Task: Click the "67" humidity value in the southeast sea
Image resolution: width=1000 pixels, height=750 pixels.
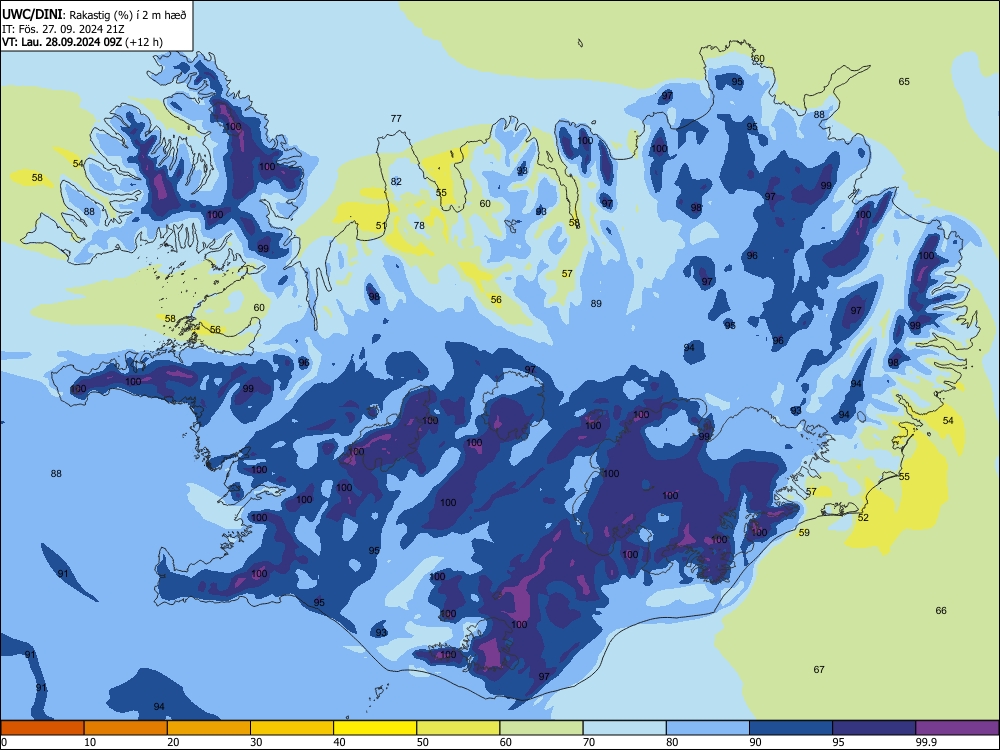Action: click(819, 670)
